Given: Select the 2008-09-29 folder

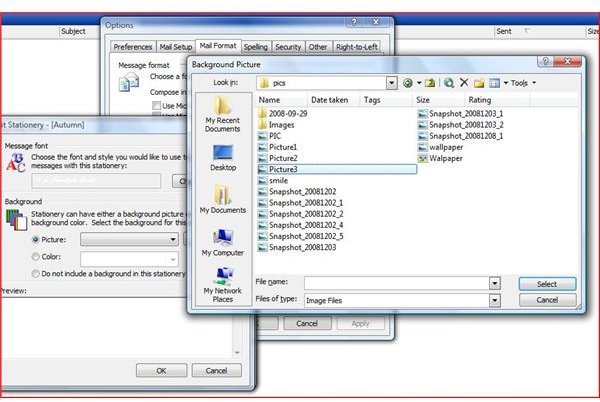Looking at the screenshot, I should (x=283, y=114).
